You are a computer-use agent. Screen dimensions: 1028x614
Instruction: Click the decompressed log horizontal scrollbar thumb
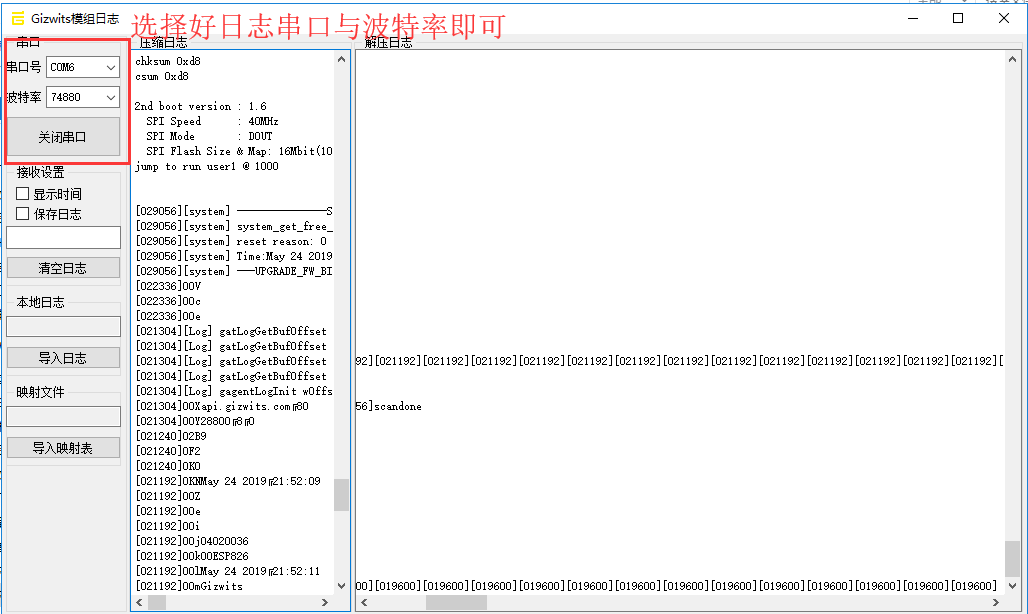455,603
